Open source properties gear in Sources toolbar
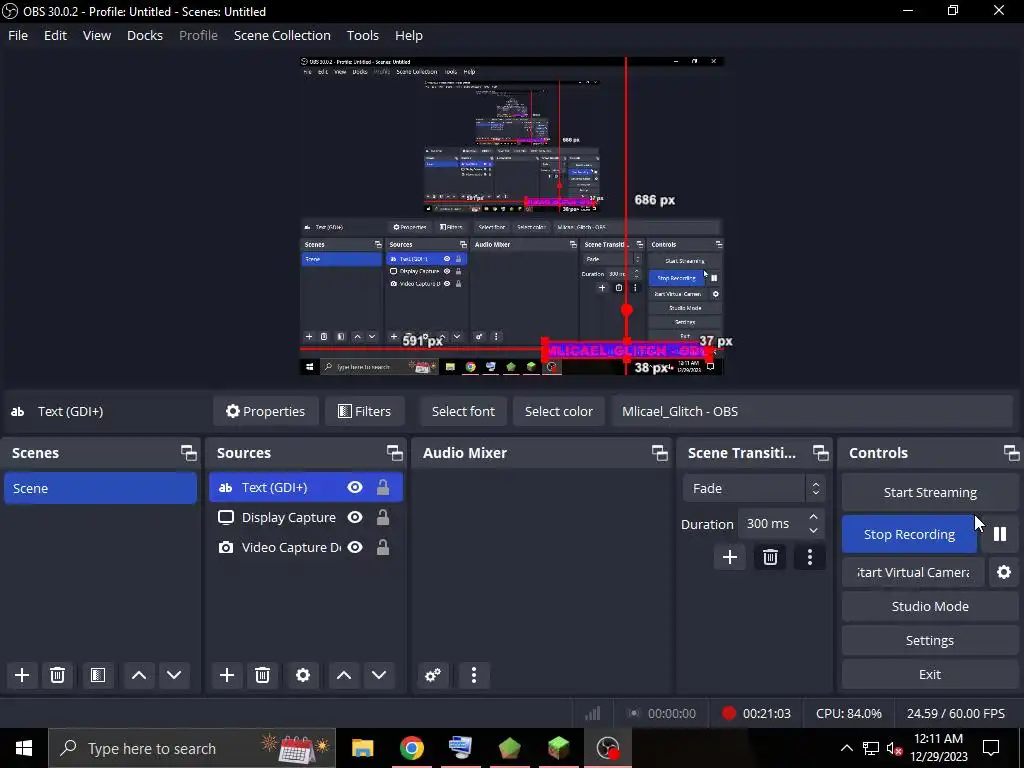The image size is (1024, 768). (x=303, y=675)
